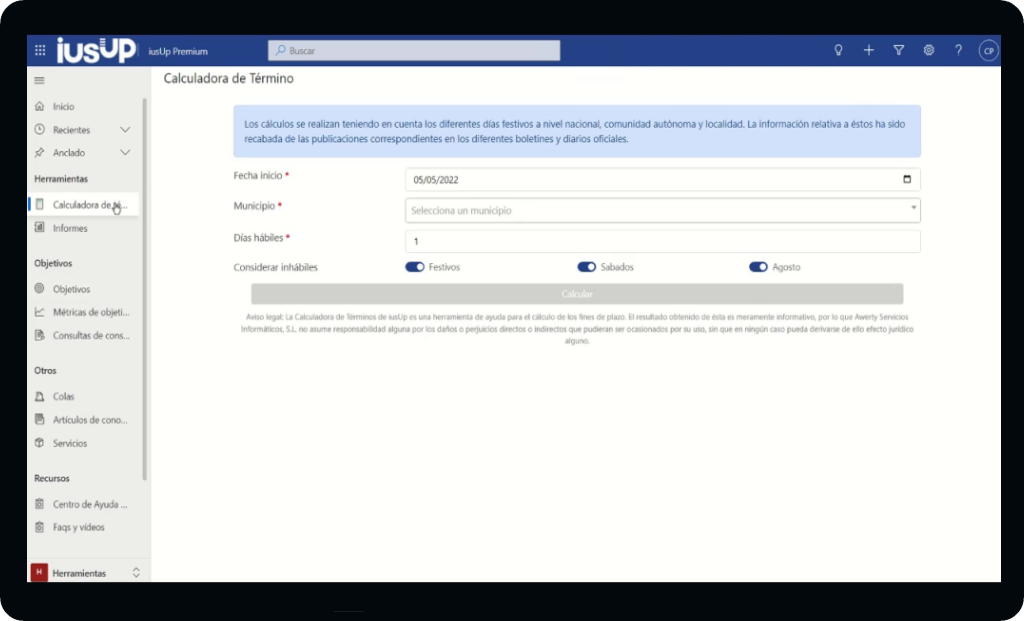Open the Municipio dropdown
The width and height of the screenshot is (1024, 621).
click(x=662, y=210)
